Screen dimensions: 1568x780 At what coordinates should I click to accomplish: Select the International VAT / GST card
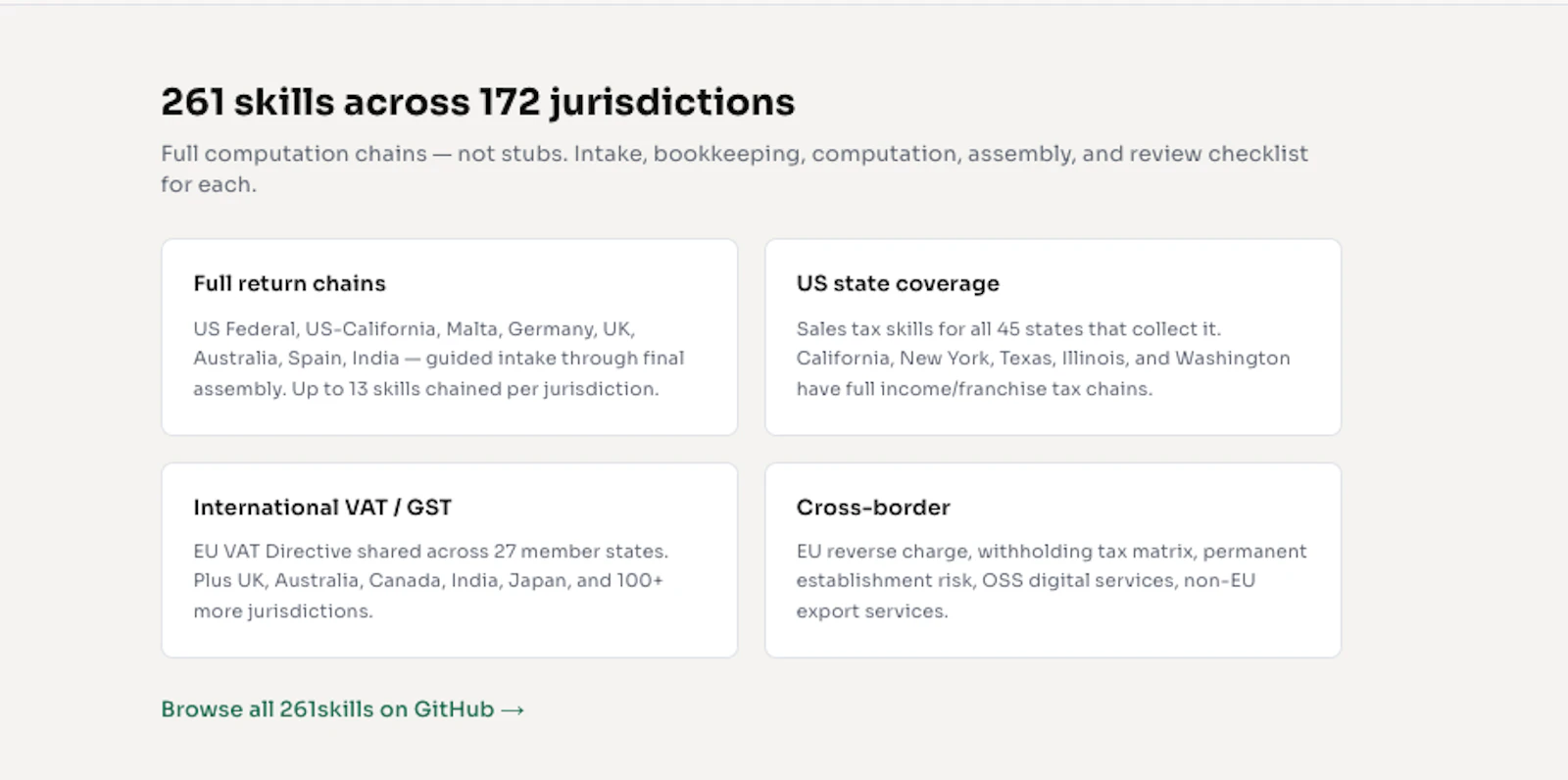pyautogui.click(x=449, y=560)
